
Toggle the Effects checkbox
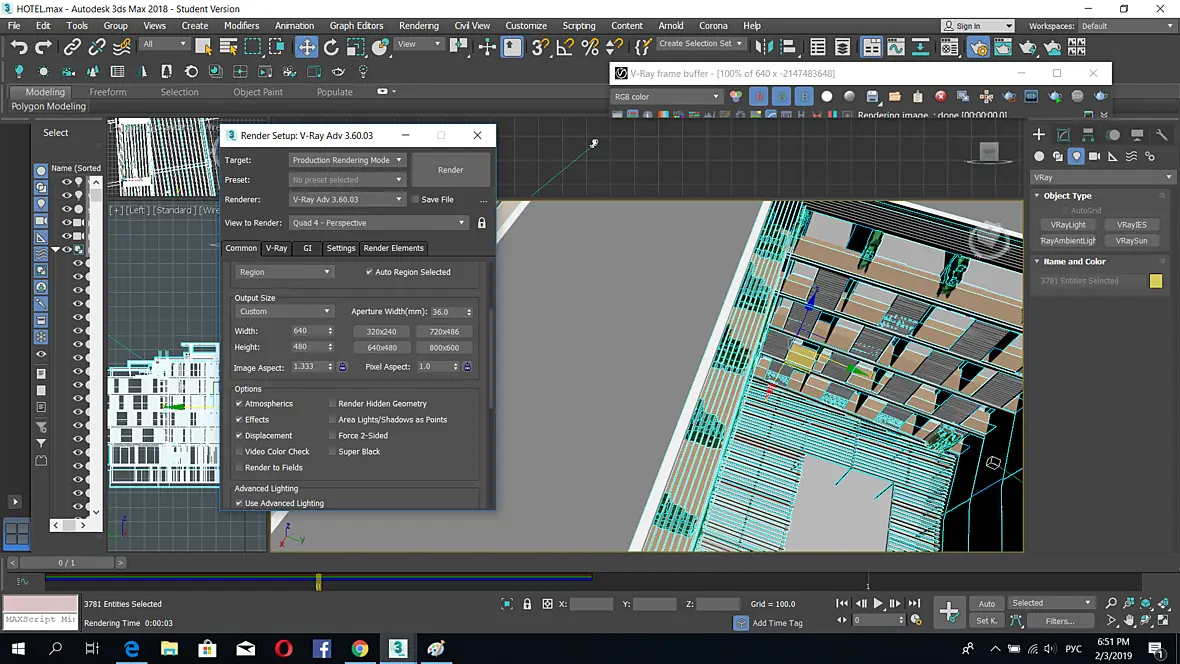point(239,419)
